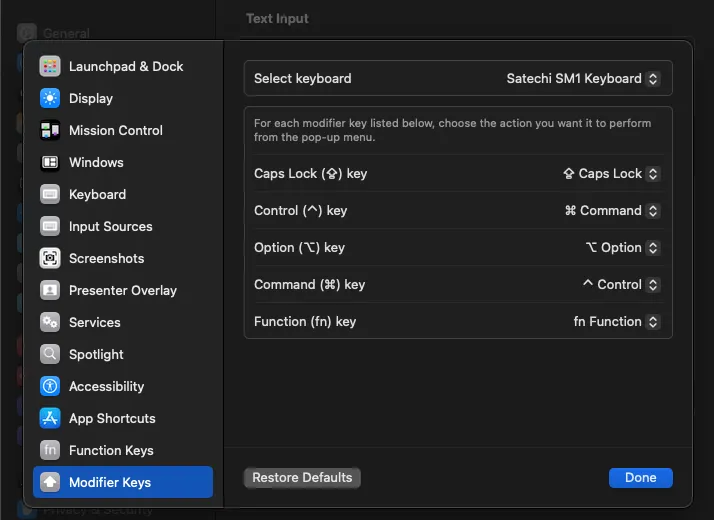Select Modifier Keys label in sidebar
This screenshot has height=520, width=714.
[x=110, y=482]
